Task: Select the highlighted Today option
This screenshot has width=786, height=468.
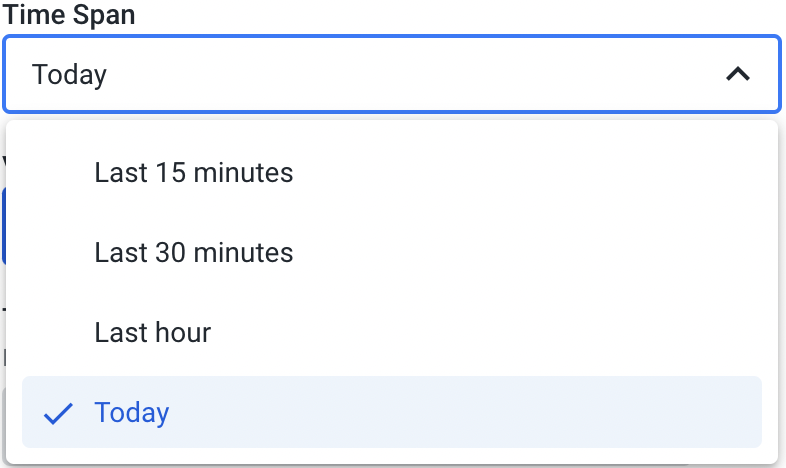Action: pos(392,412)
